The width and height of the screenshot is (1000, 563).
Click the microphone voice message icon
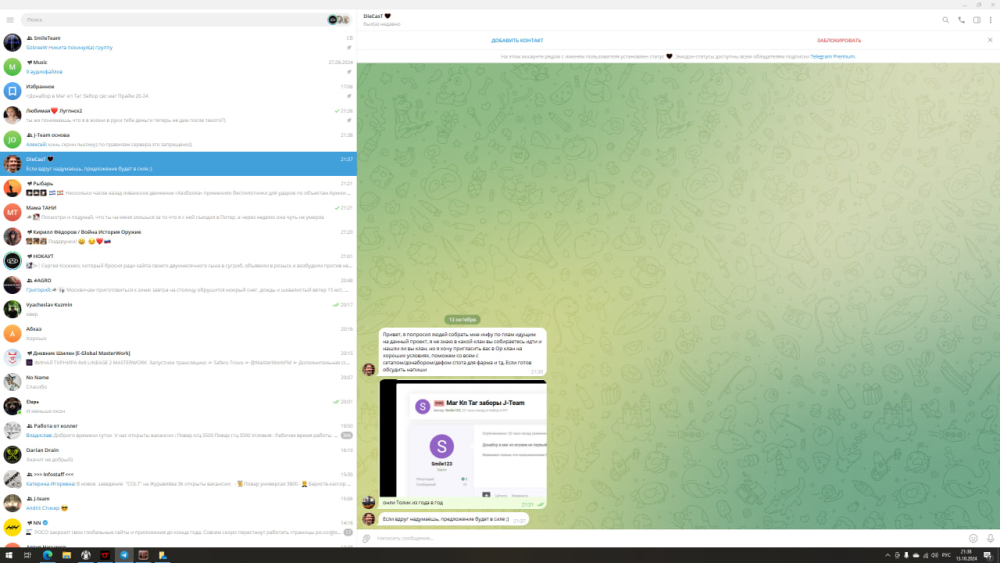point(989,538)
